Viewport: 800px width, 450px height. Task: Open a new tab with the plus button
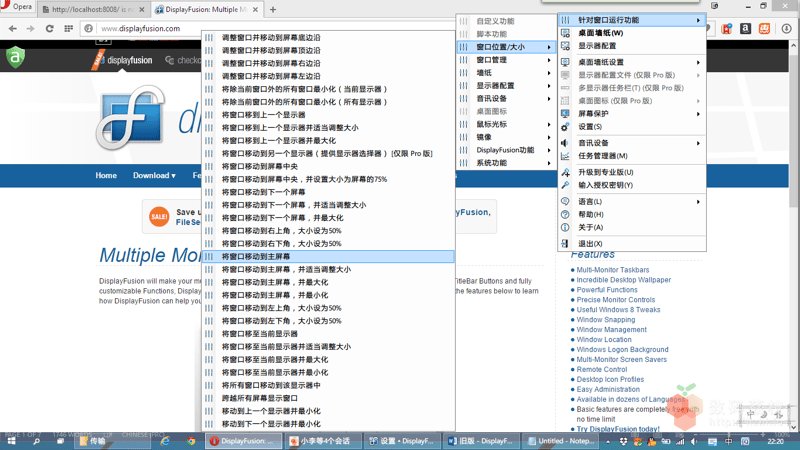pos(273,9)
